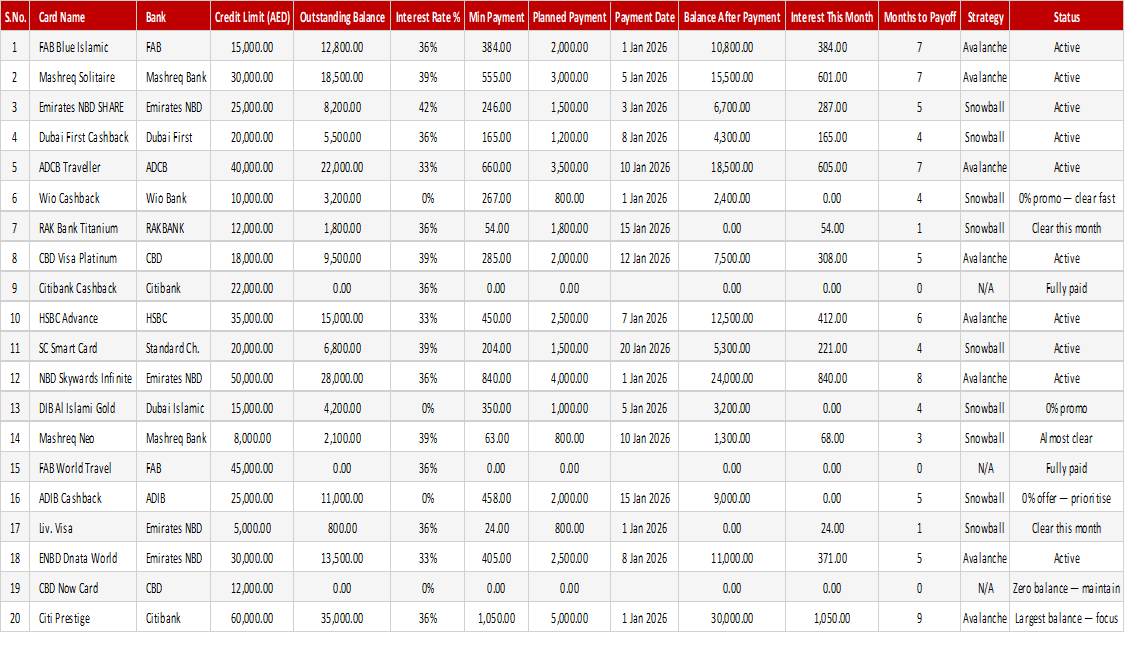Click NBD Skywards Infinite card name
The width and height of the screenshot is (1125, 661).
click(x=83, y=378)
